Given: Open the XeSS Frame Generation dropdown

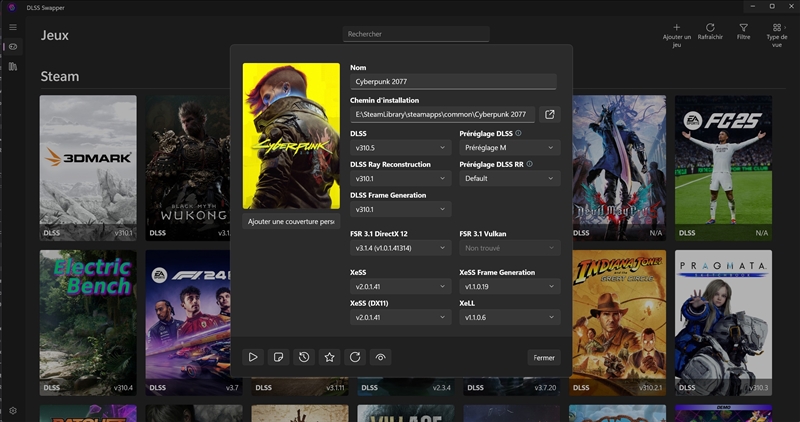Looking at the screenshot, I should coord(509,286).
